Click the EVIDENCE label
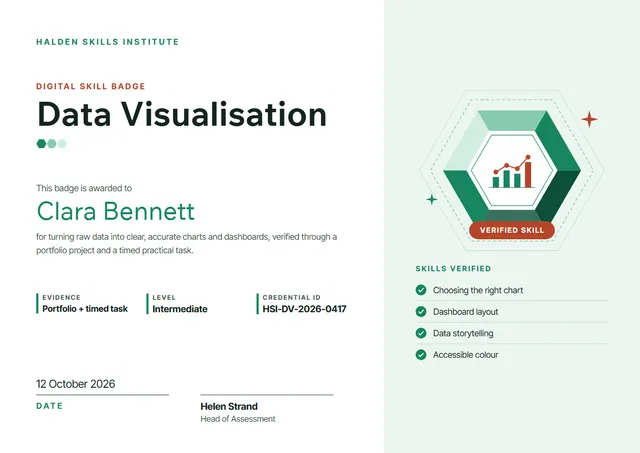The height and width of the screenshot is (453, 640). click(x=61, y=298)
